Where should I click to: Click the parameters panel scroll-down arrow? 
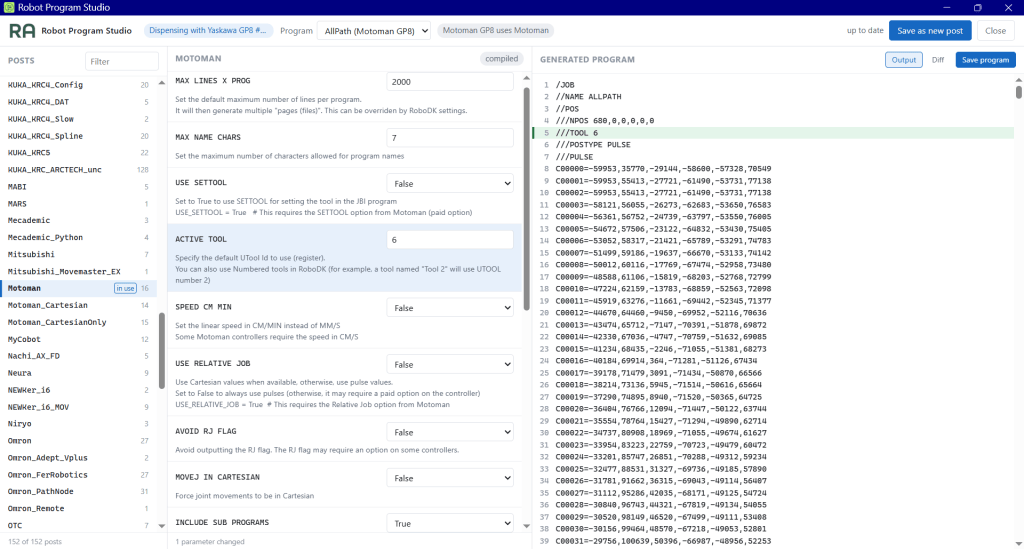tap(526, 526)
